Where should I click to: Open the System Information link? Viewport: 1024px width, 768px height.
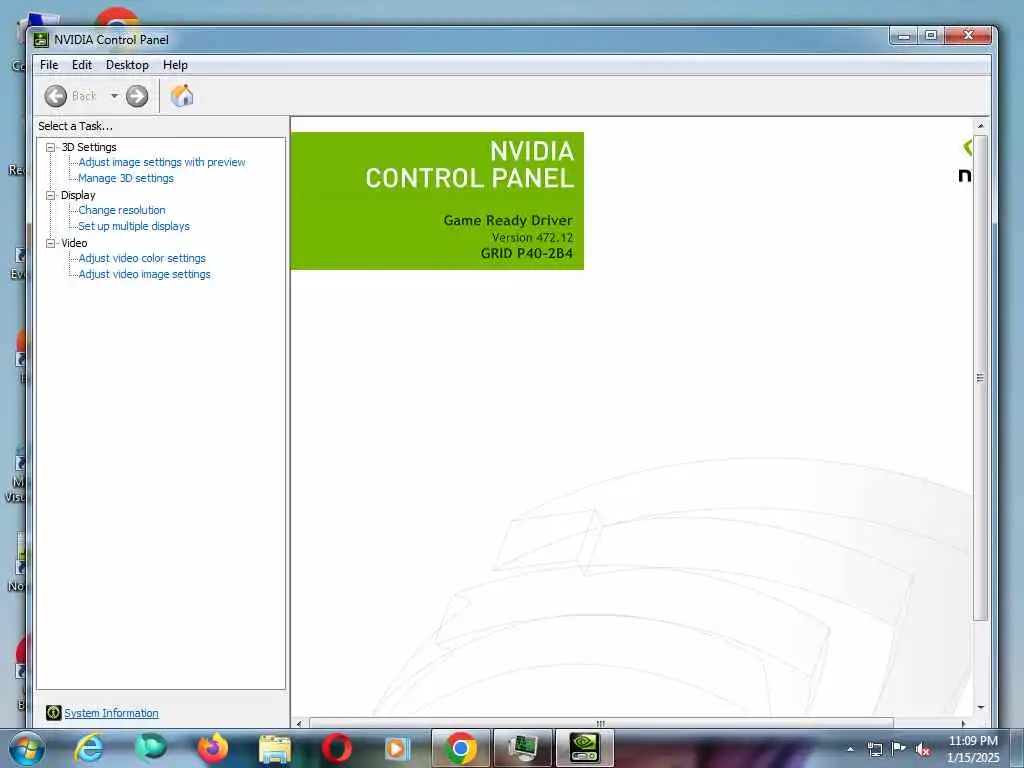(x=111, y=713)
